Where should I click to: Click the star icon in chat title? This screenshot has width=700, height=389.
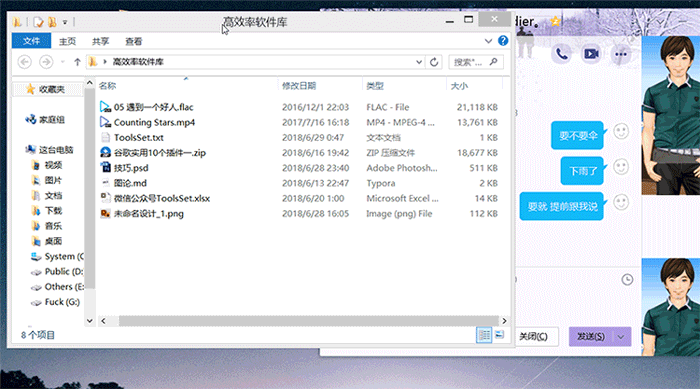[x=555, y=21]
